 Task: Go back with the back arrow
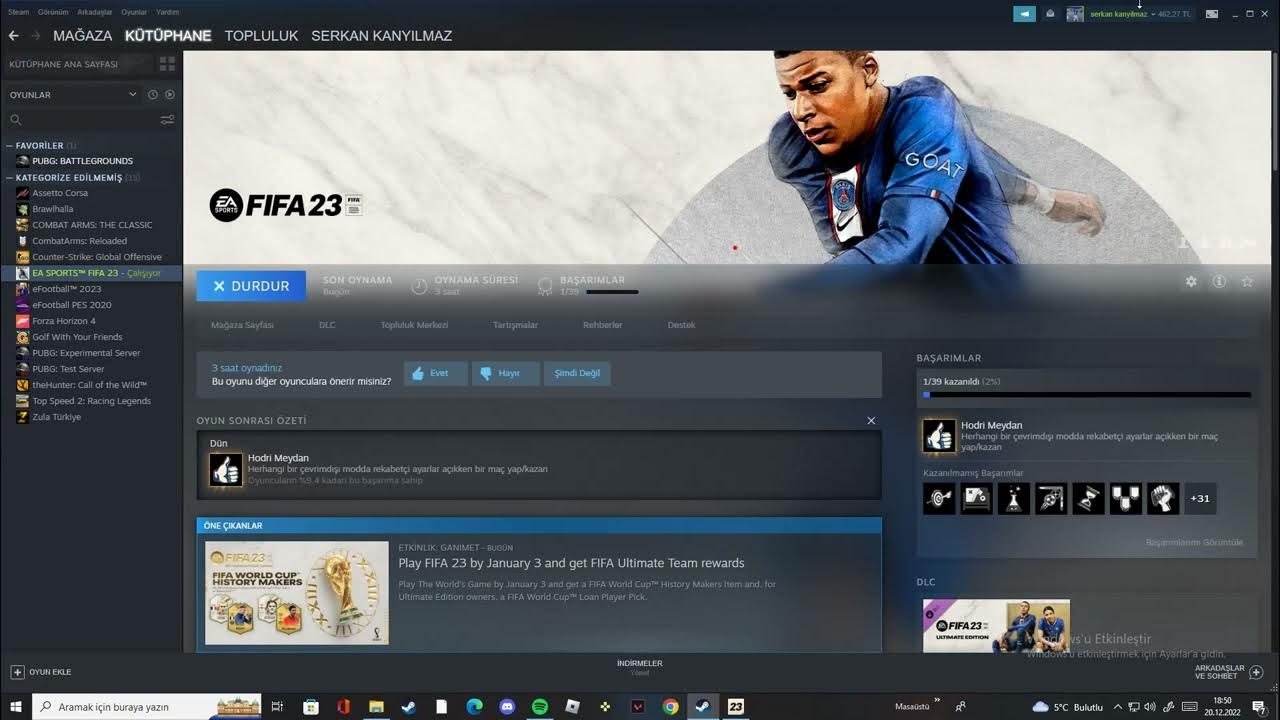pos(13,35)
